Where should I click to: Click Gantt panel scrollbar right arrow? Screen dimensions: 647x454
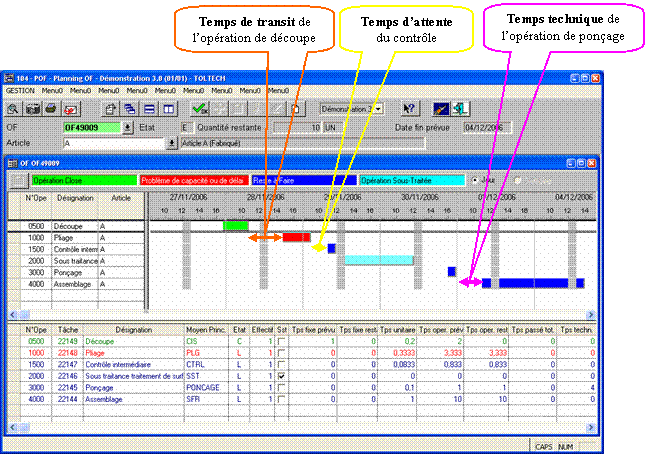[x=591, y=315]
